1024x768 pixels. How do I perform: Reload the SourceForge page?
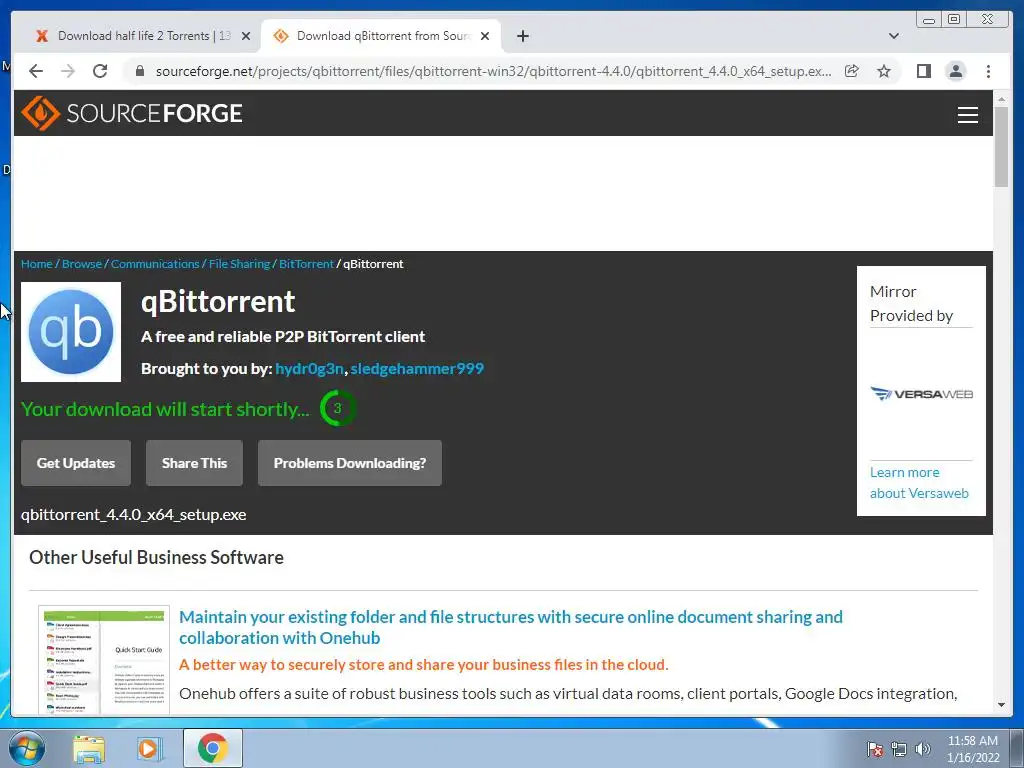point(100,71)
